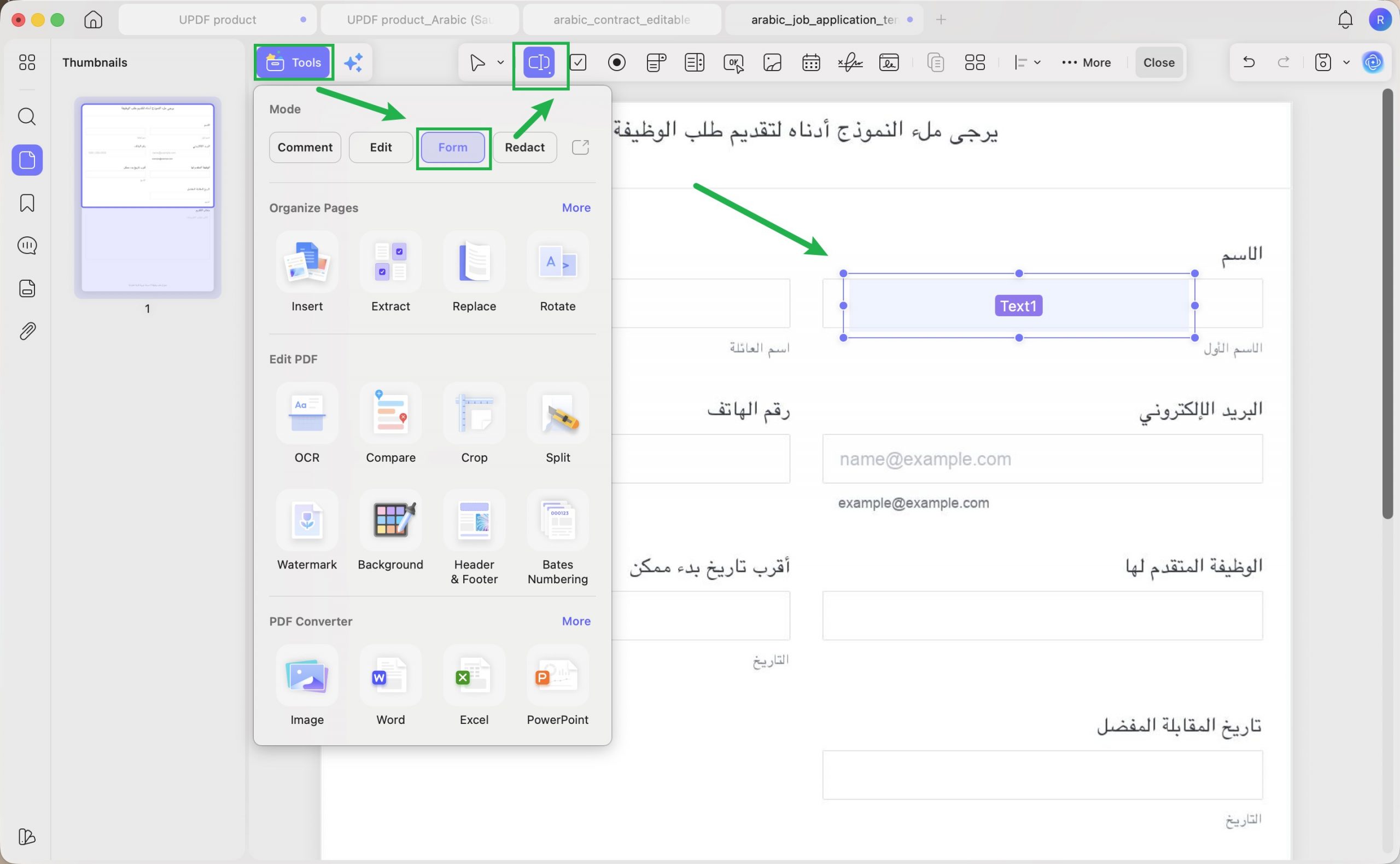Screen dimensions: 1400x864
Task: Open the user profile avatar R
Action: (1379, 20)
